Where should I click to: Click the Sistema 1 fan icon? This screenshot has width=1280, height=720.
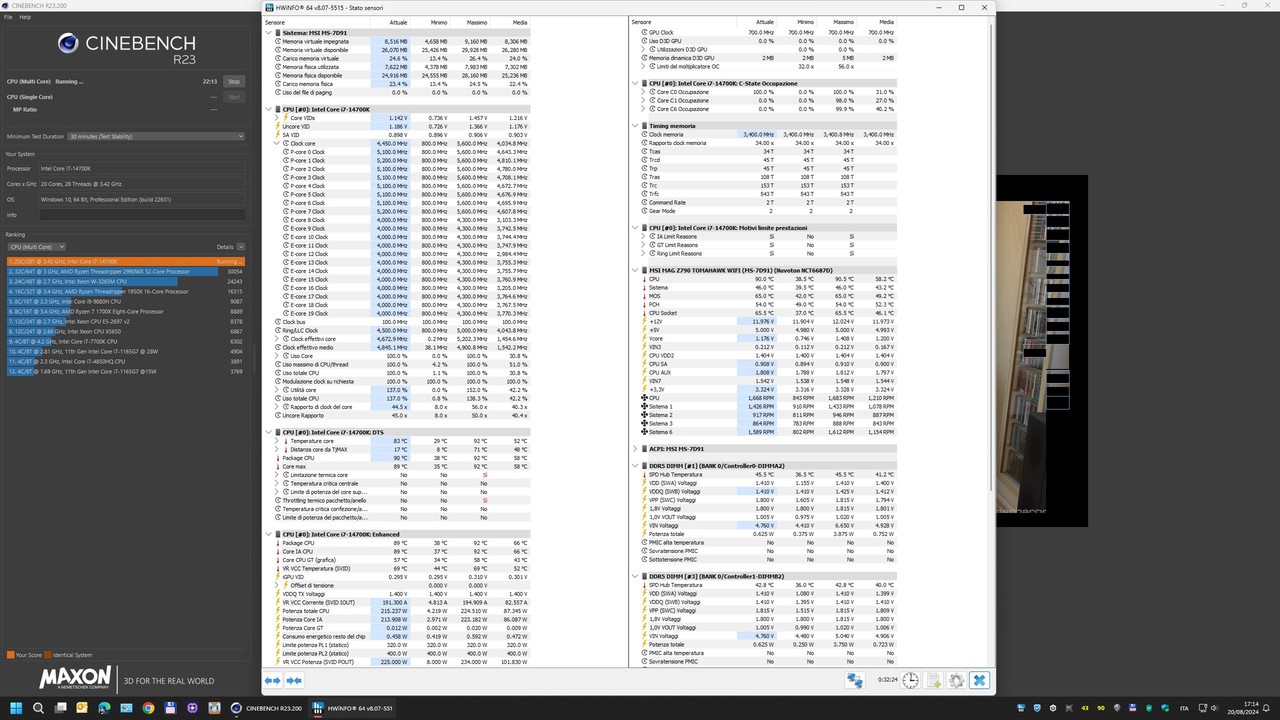pyautogui.click(x=645, y=407)
